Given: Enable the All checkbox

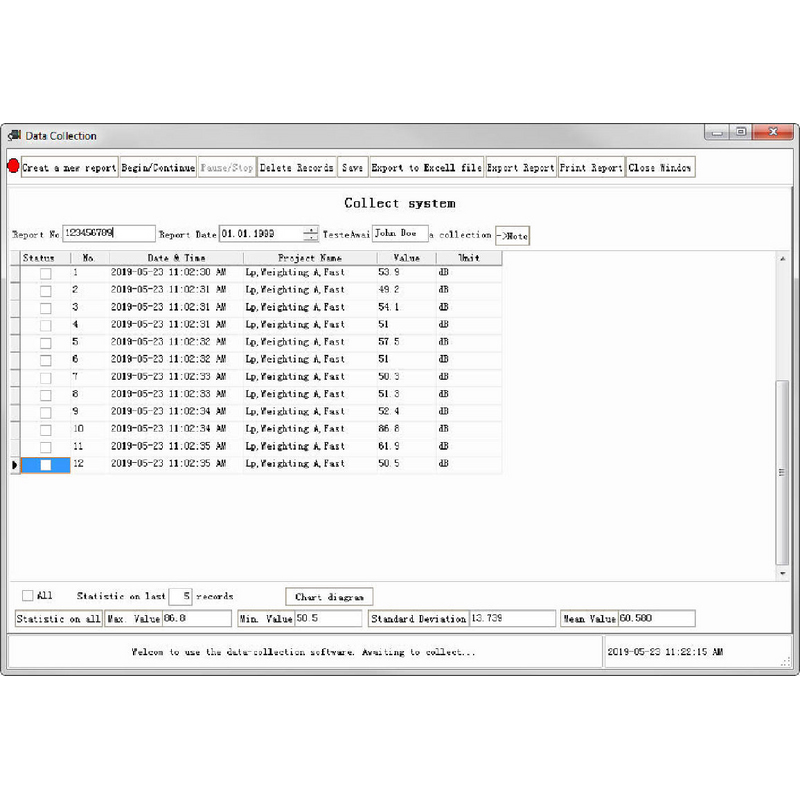Looking at the screenshot, I should [28, 595].
